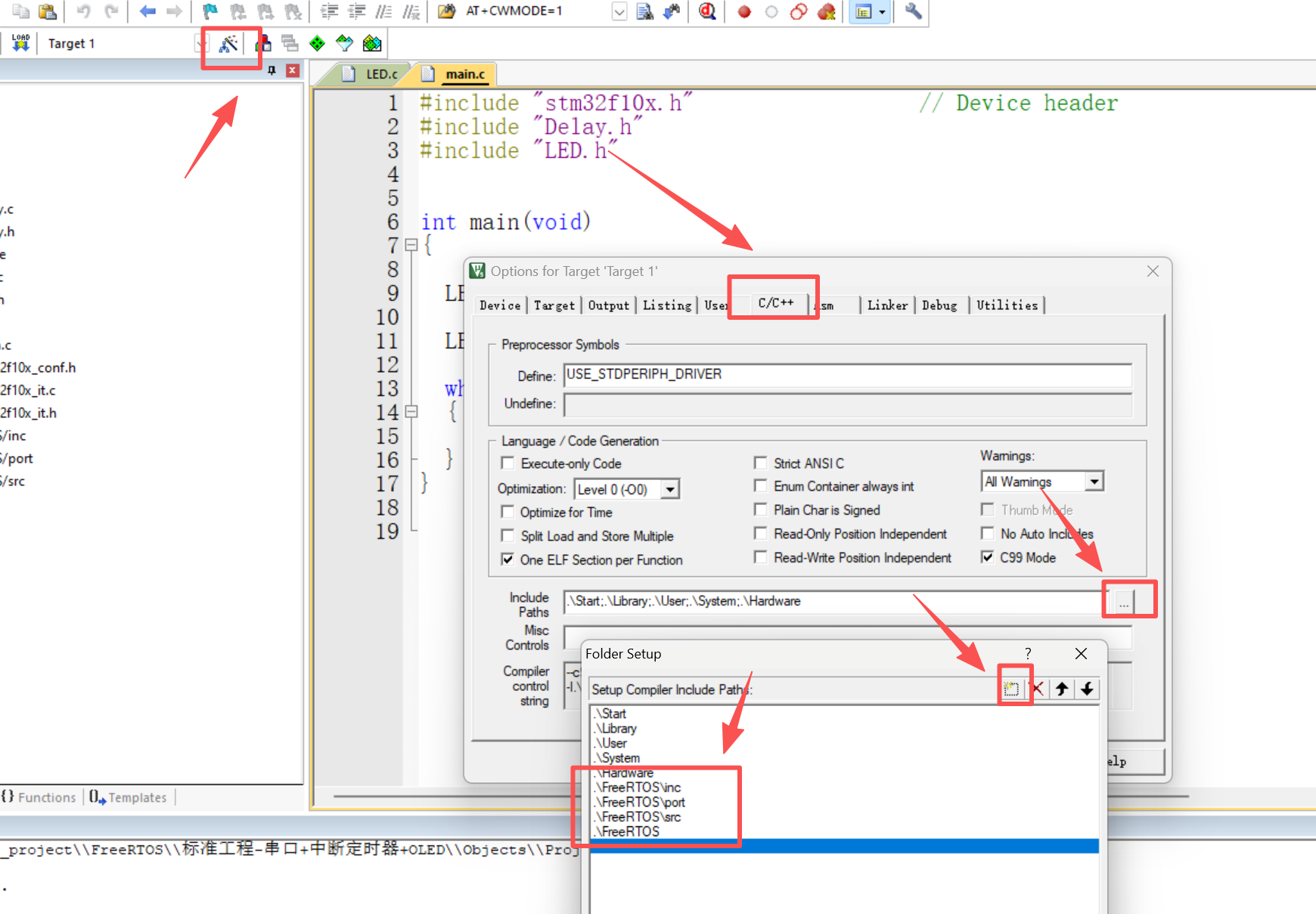The image size is (1316, 914).
Task: Enable Execute-only Code checkbox
Action: [x=507, y=463]
